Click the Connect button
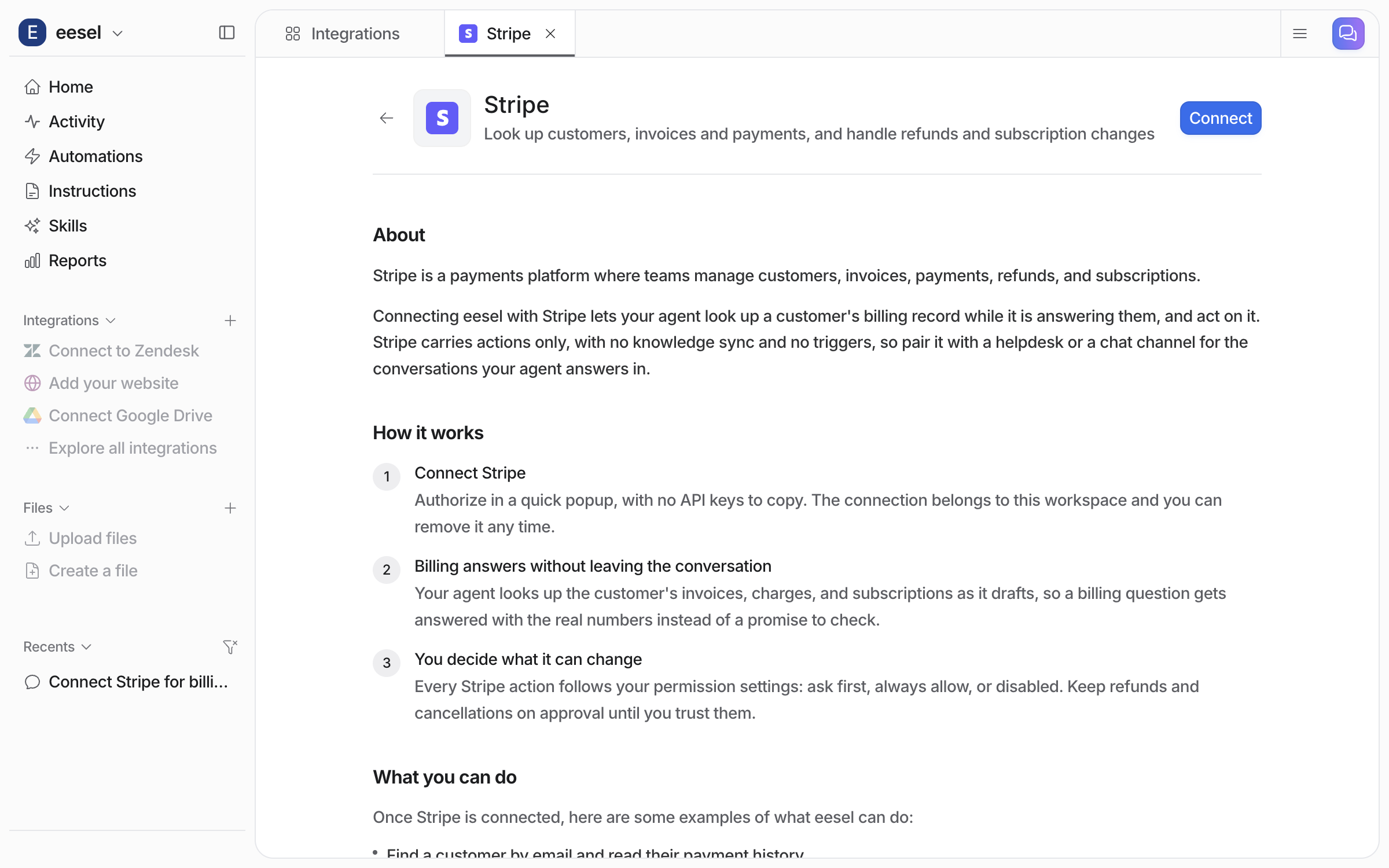The height and width of the screenshot is (868, 1389). click(x=1221, y=118)
